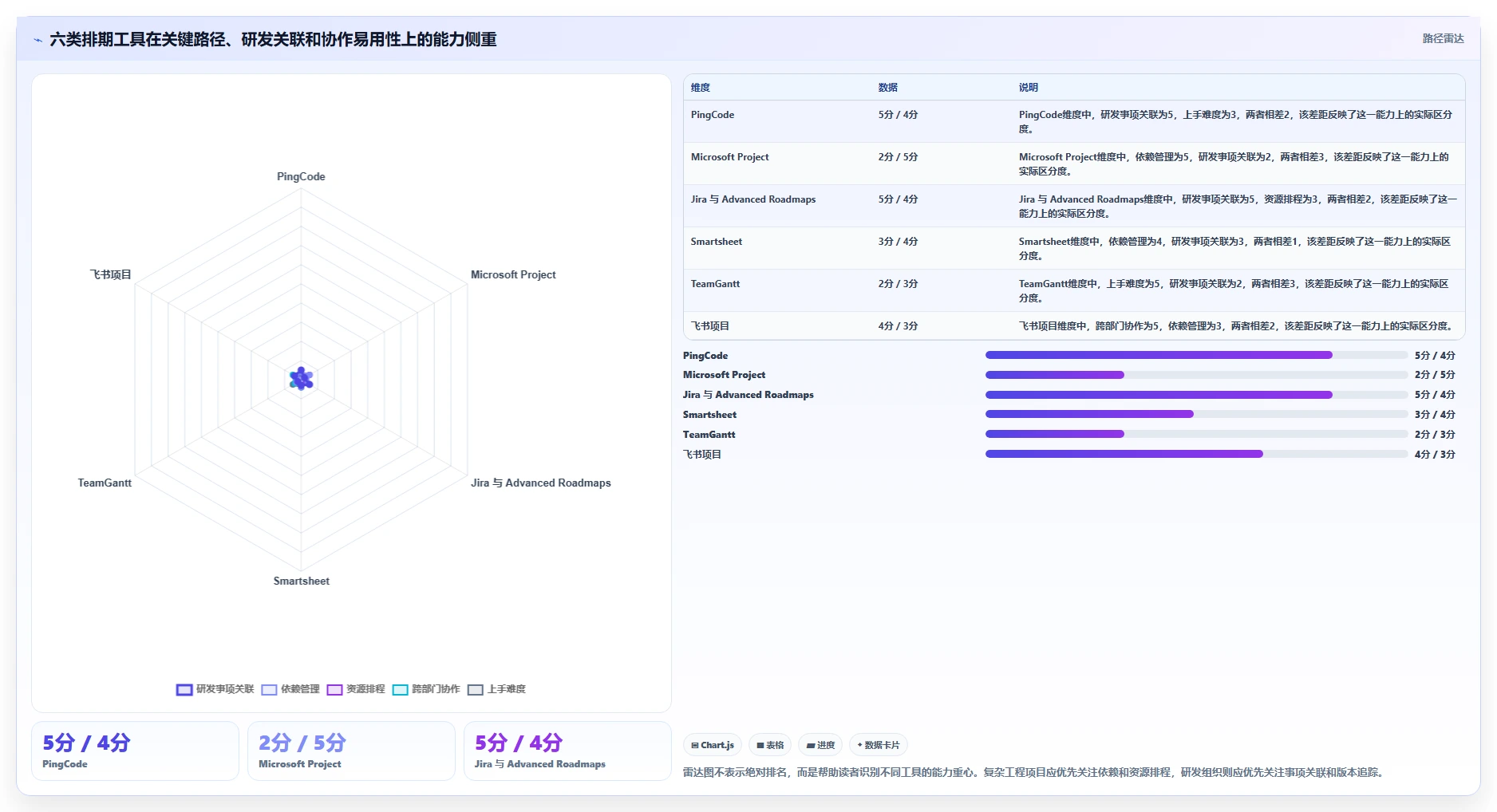Toggle the 上手难度 legend item

coord(496,689)
